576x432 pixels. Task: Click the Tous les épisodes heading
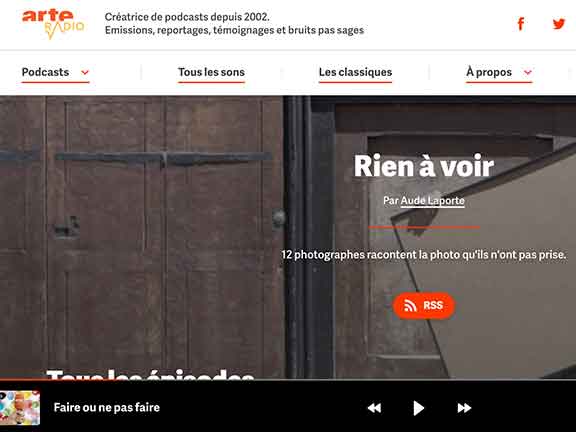(151, 374)
